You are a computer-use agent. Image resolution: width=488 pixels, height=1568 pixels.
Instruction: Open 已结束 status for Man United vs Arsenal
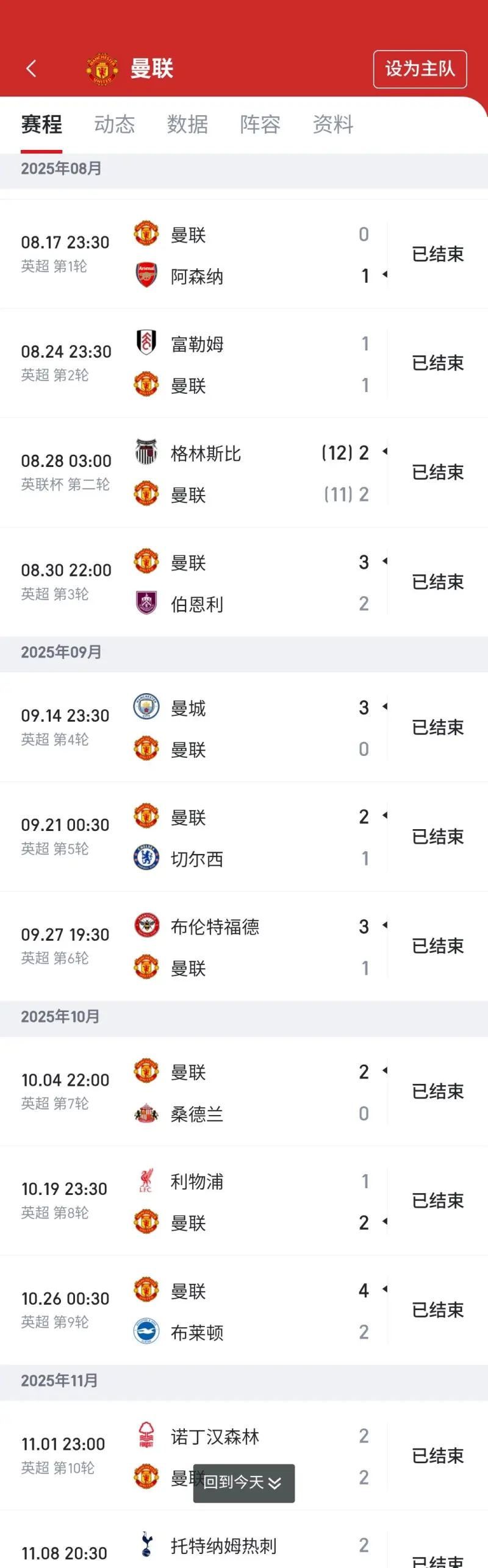pyautogui.click(x=437, y=254)
